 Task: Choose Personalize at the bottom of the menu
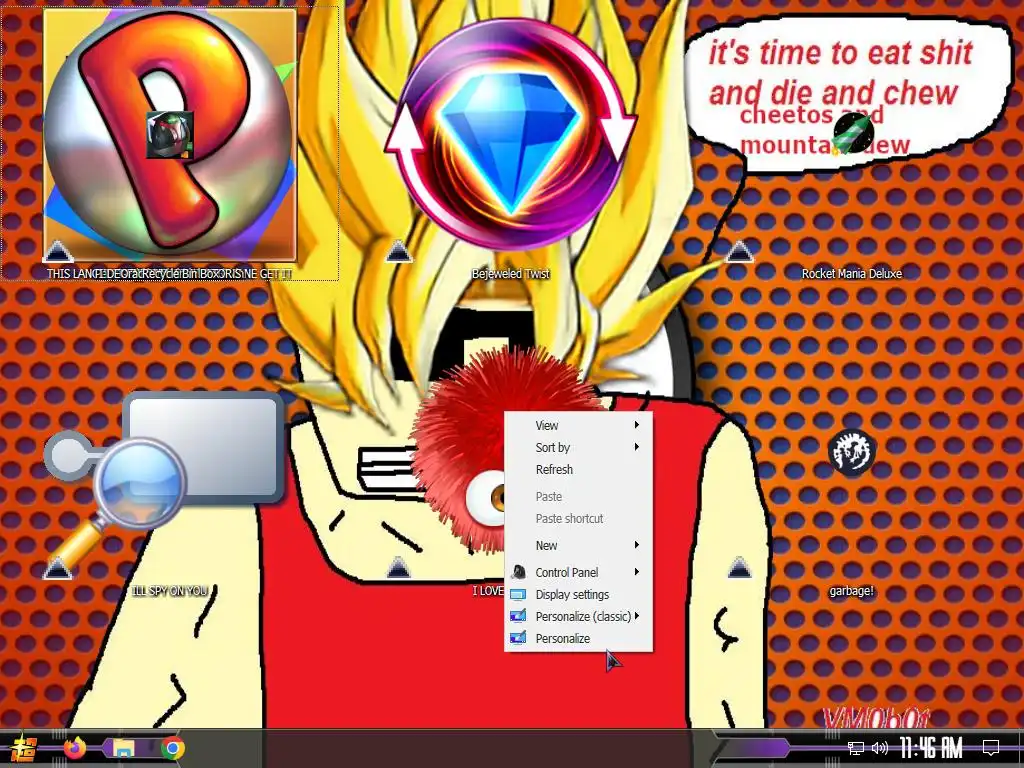pos(579,639)
